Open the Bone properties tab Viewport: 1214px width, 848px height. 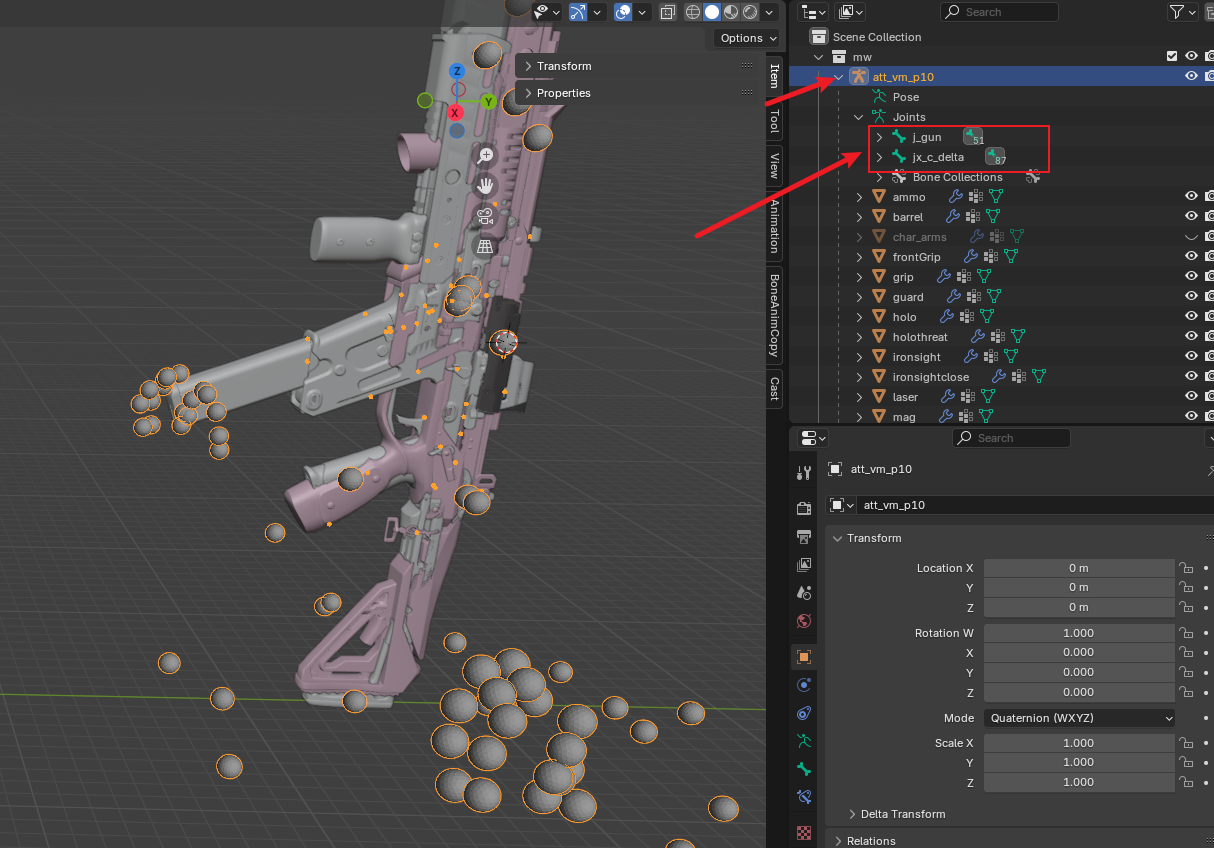click(x=804, y=769)
